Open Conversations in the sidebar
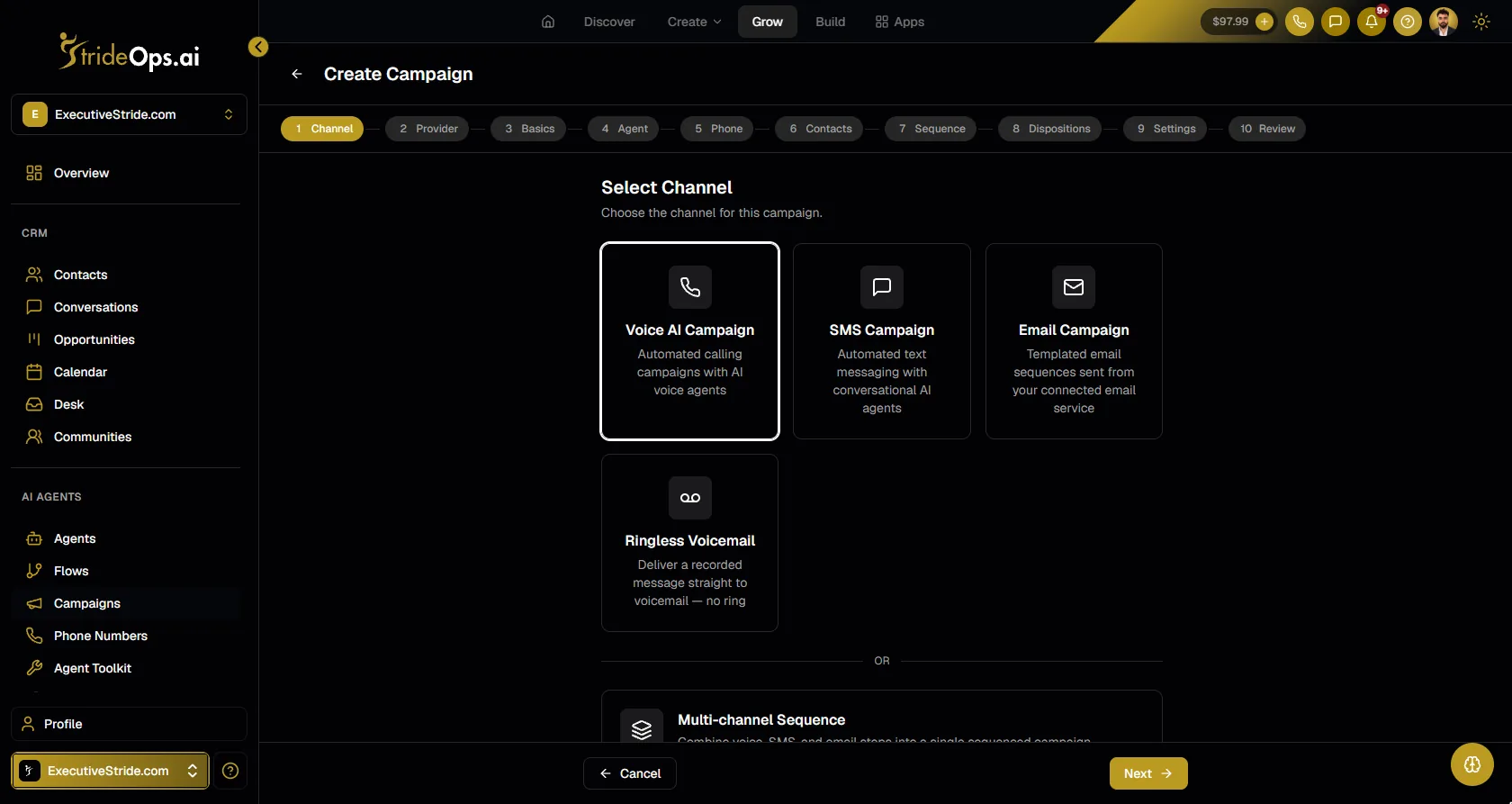 point(125,307)
